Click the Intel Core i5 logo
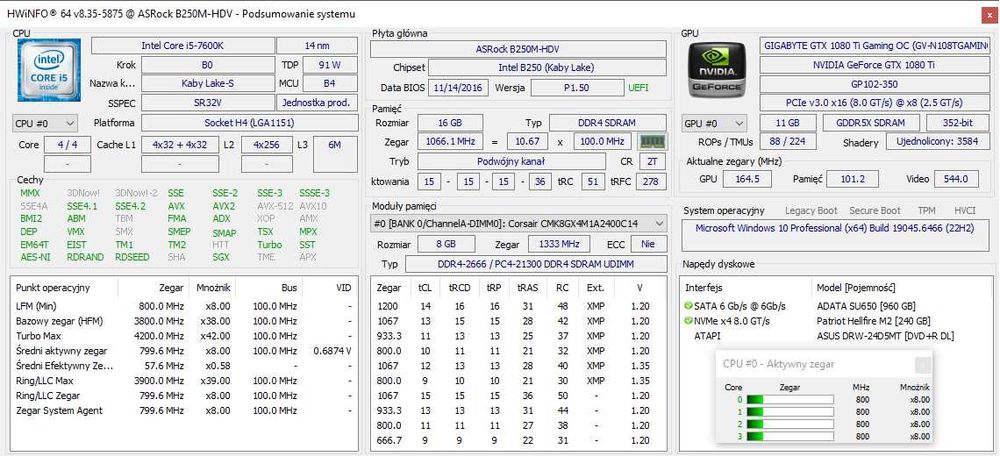1000x456 pixels. (49, 70)
